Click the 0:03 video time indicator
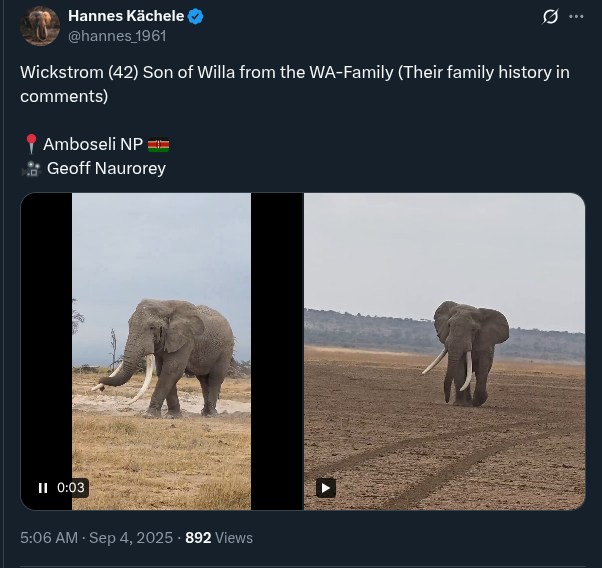The width and height of the screenshot is (602, 568). pos(71,488)
